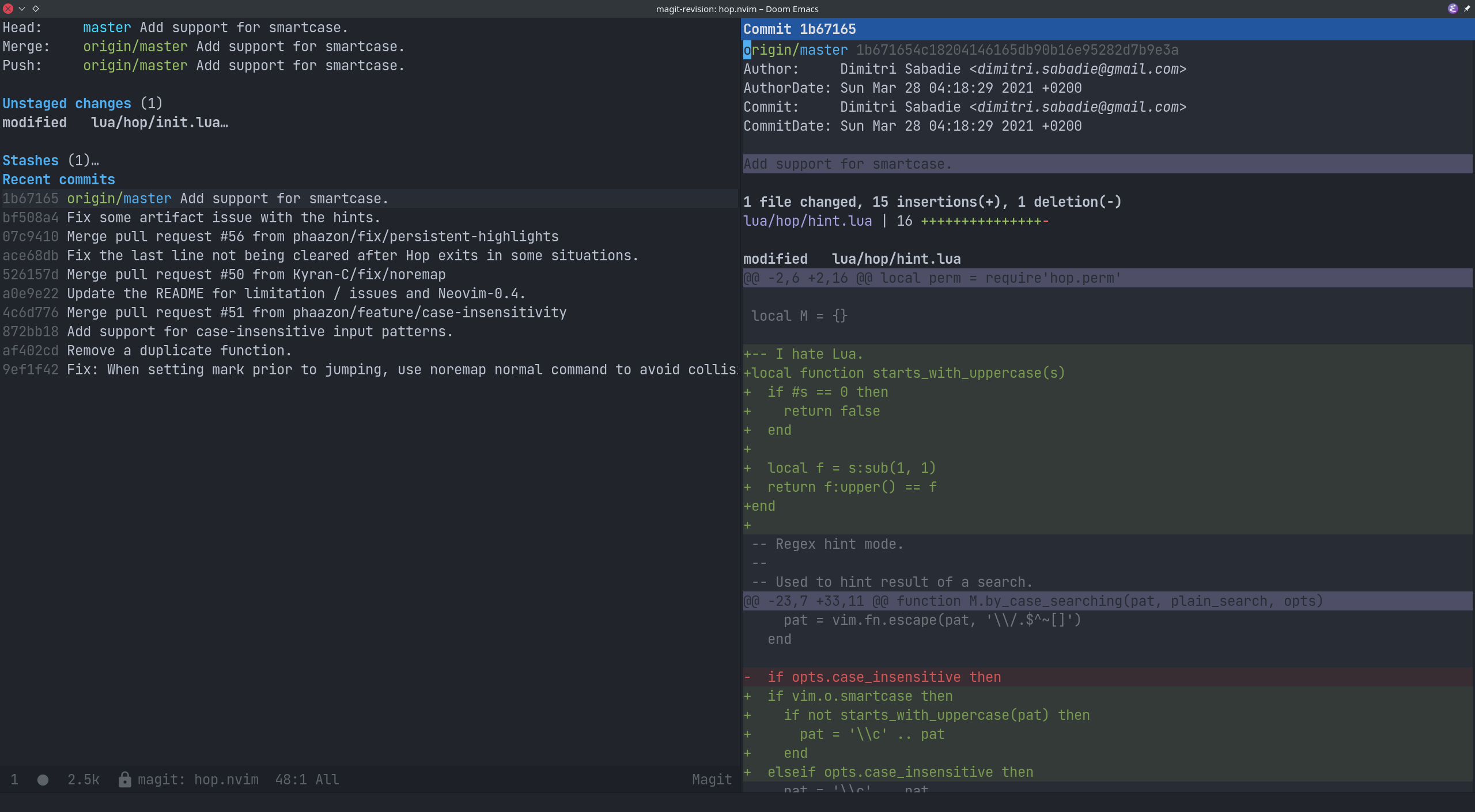Click the Emacs logo in the title bar
This screenshot has height=812, width=1475.
[1453, 8]
